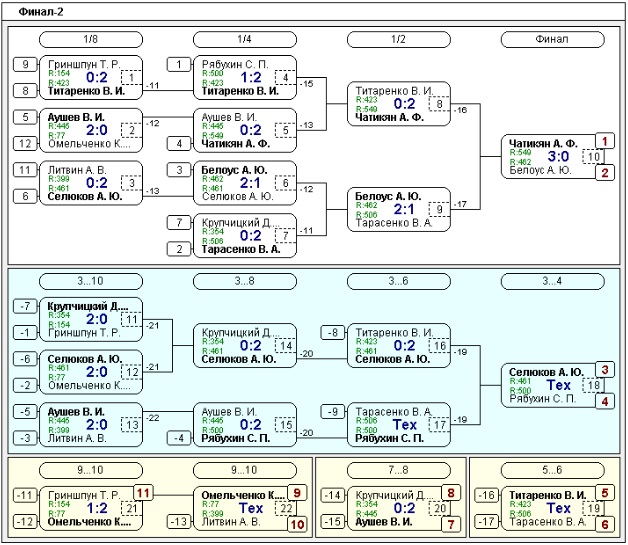Click fourth place badge 4
This screenshot has width=628, height=545.
pos(605,401)
